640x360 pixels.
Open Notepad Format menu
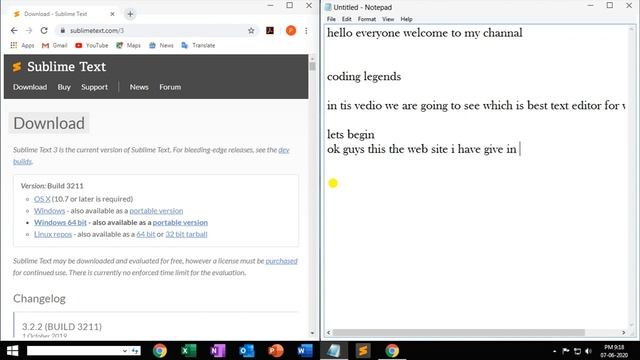click(367, 19)
